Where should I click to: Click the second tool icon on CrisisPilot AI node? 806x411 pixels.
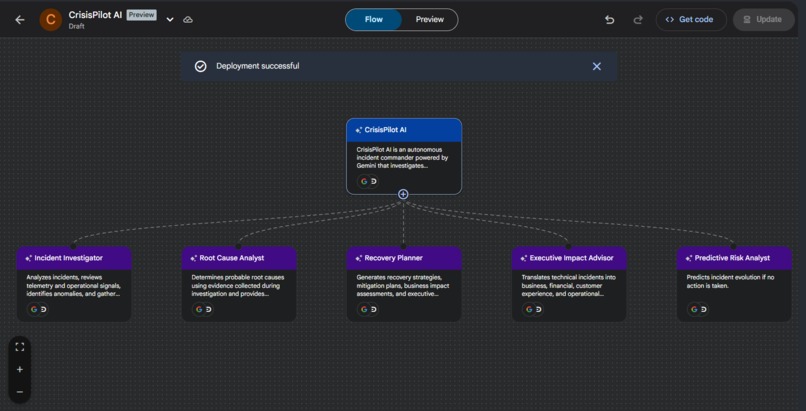(x=374, y=181)
